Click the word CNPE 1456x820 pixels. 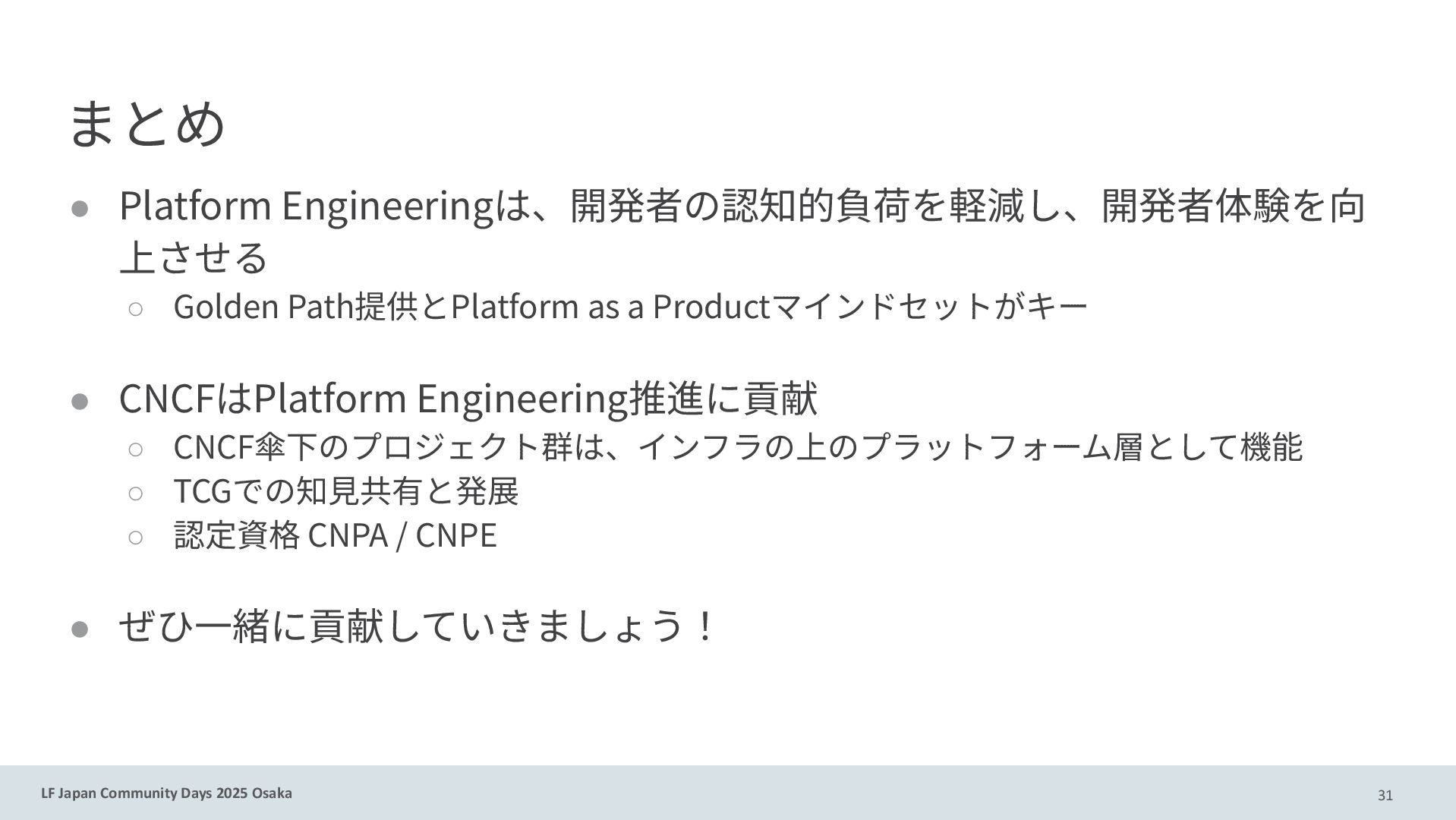456,535
